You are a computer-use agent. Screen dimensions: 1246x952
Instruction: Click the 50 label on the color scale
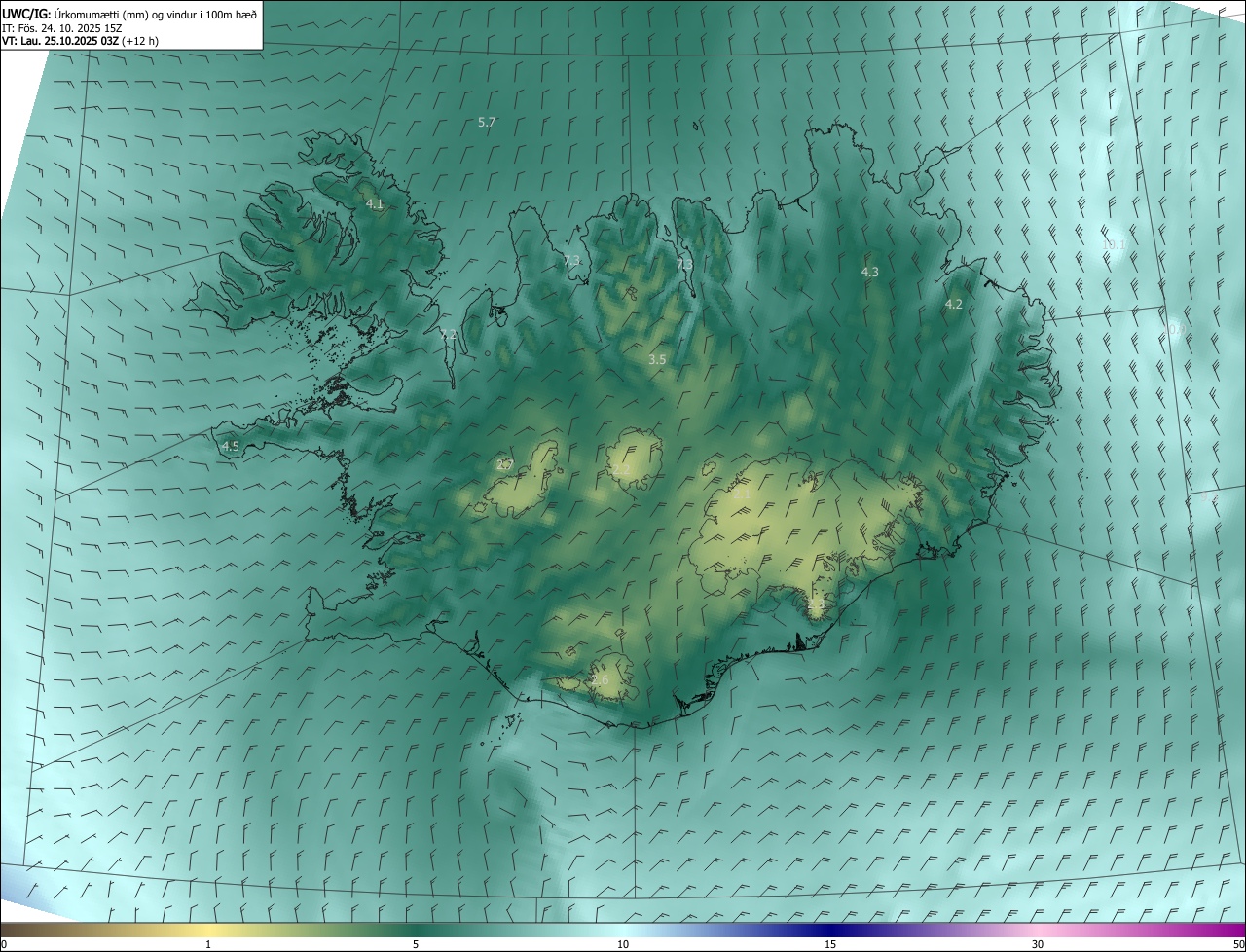pyautogui.click(x=1238, y=944)
